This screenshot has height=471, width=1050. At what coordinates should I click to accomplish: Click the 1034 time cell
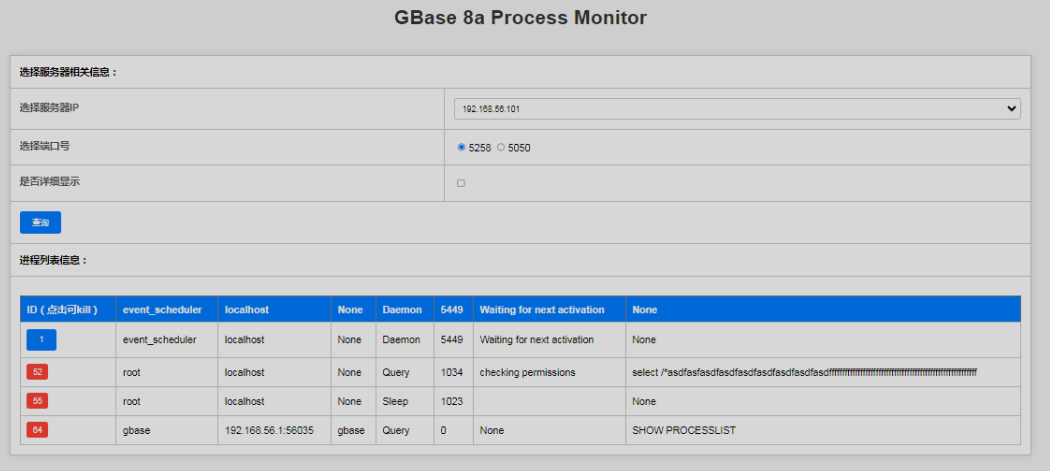point(453,372)
